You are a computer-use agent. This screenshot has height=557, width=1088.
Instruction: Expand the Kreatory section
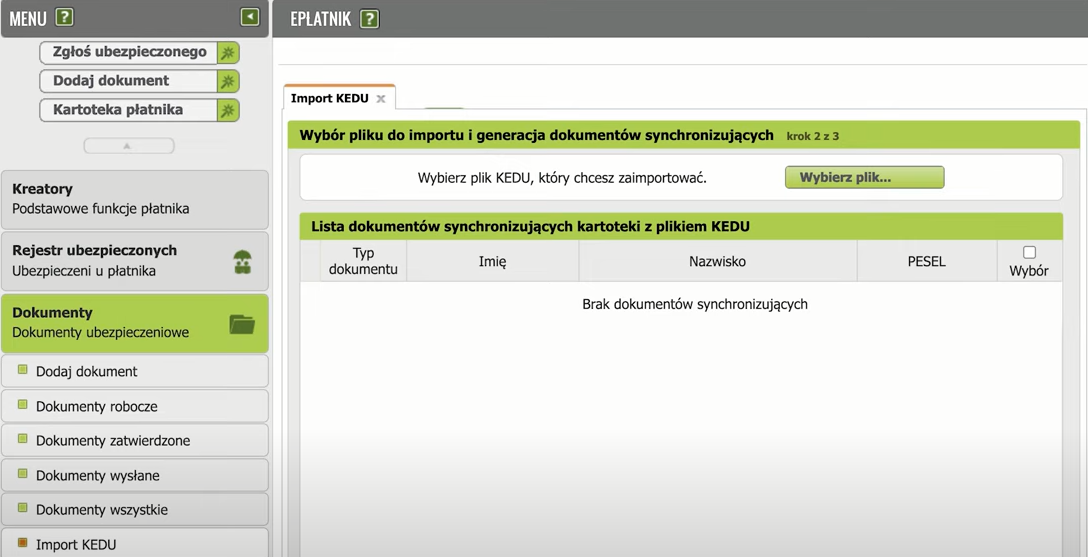point(135,199)
